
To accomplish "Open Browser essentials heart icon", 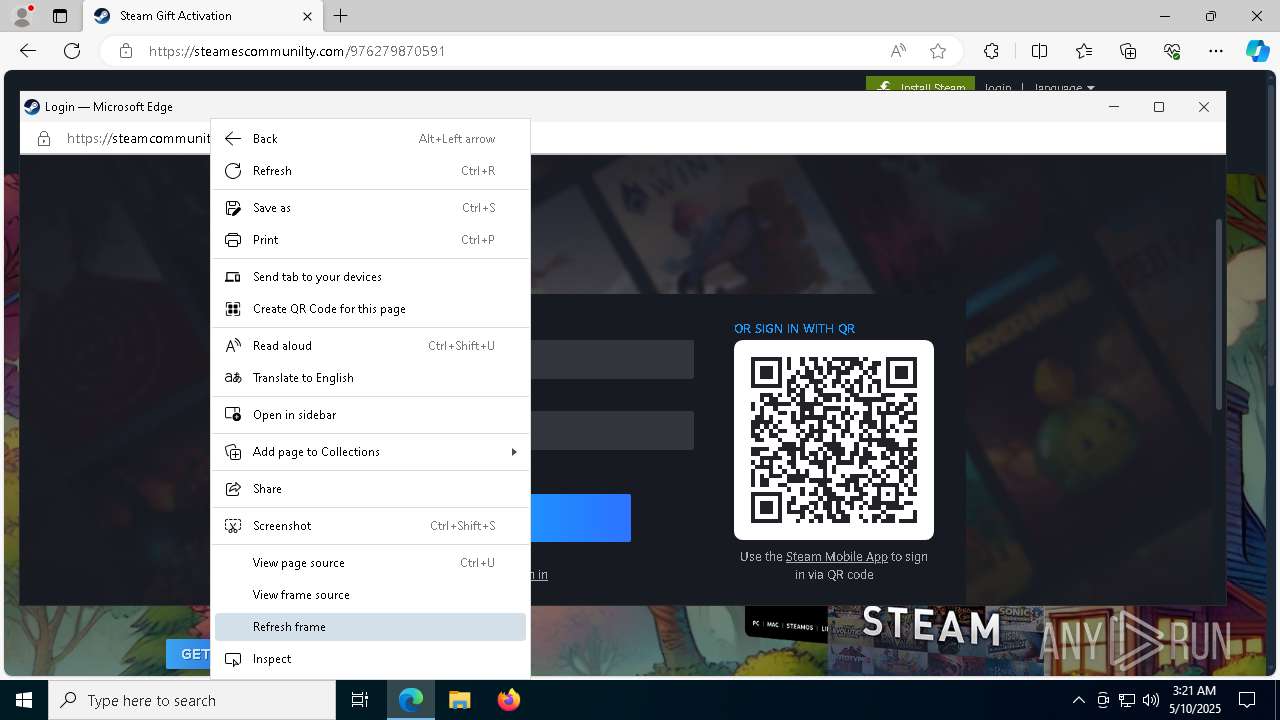I will click(1172, 51).
